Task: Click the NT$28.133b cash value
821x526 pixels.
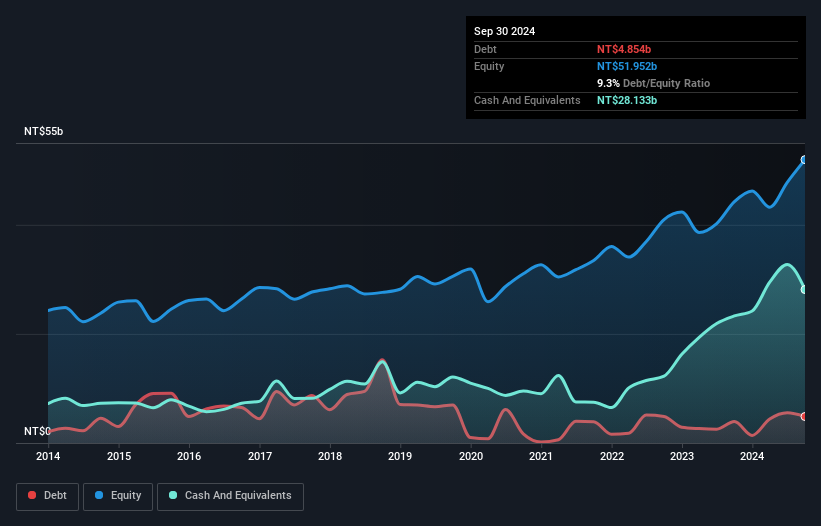Action: pos(627,100)
